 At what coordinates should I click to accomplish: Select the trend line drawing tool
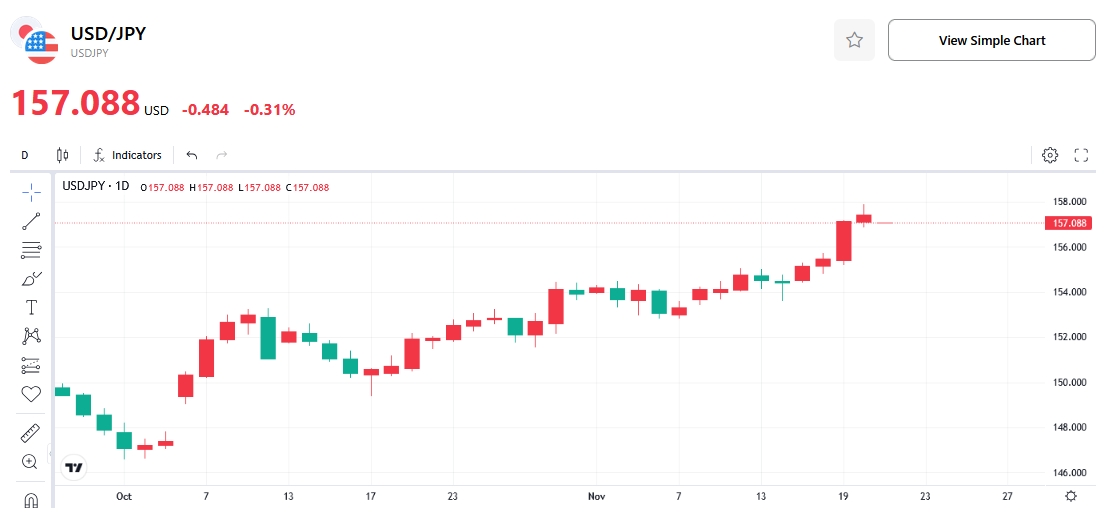pos(31,221)
